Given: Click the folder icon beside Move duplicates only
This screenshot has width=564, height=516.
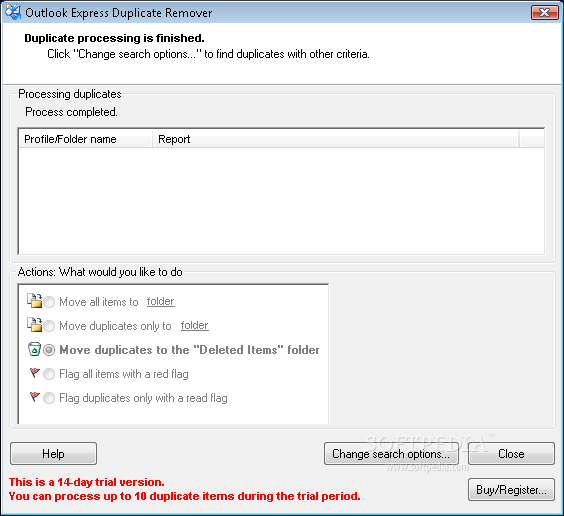Looking at the screenshot, I should 35,325.
